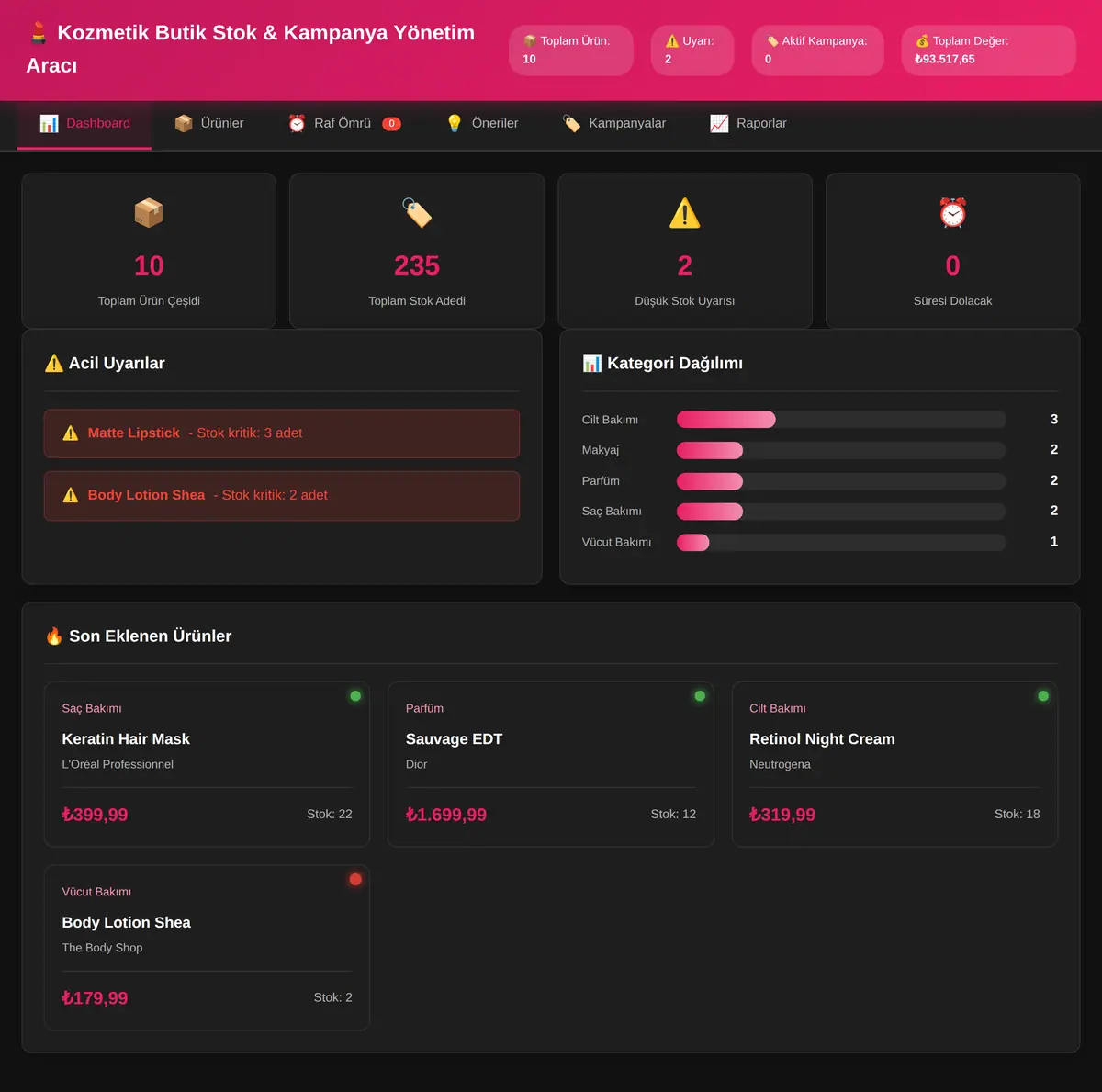The image size is (1102, 1092).
Task: Click the warning icon beside Matte Lipstick alert
Action: tap(71, 433)
